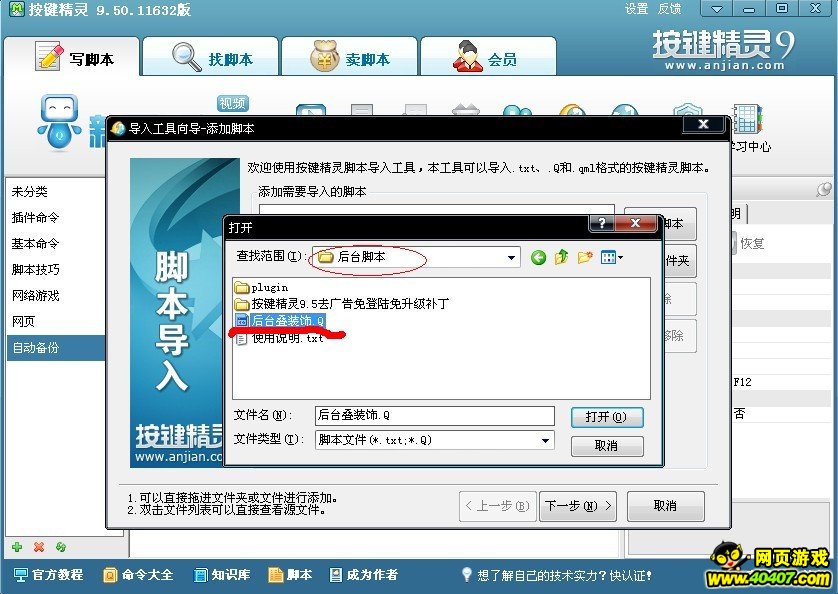
Task: Click the F12 value in right panel
Action: click(742, 382)
